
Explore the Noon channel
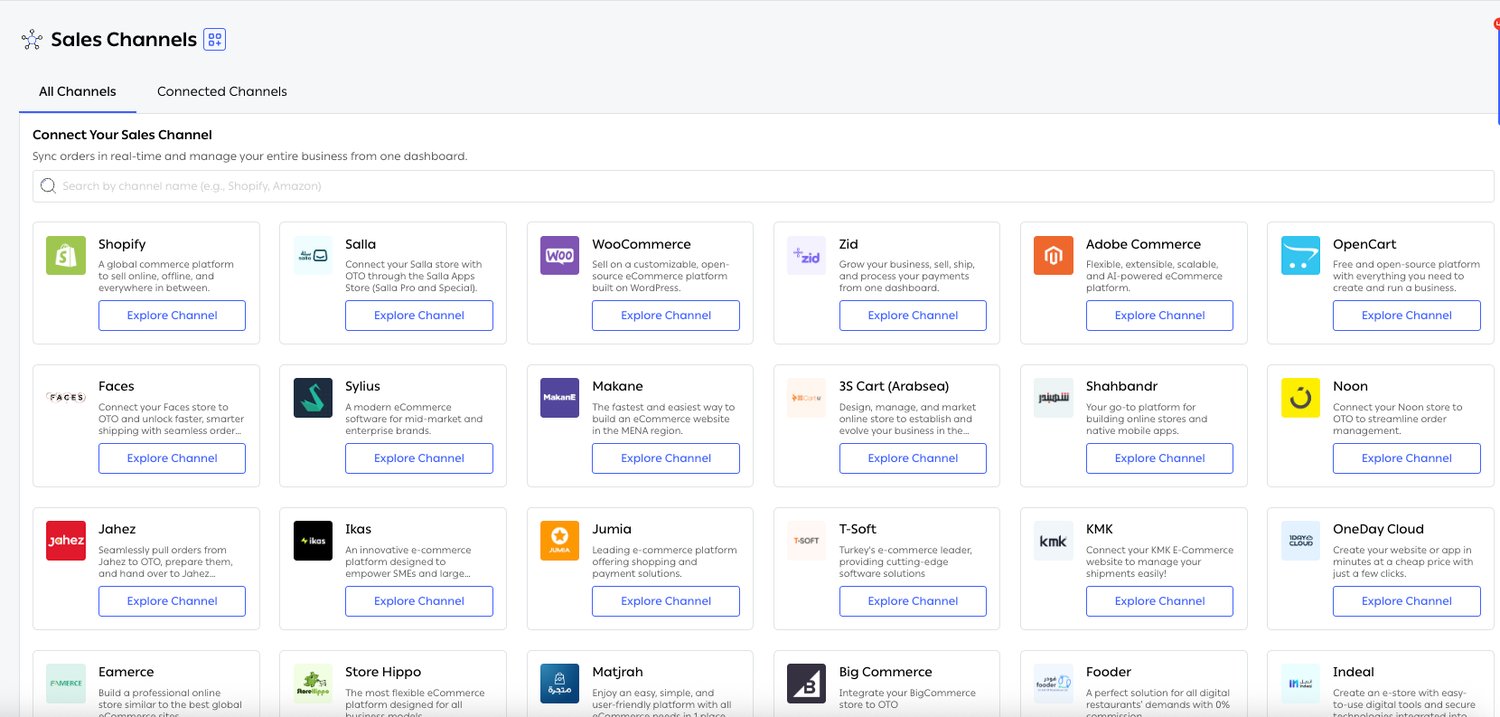coord(1407,458)
